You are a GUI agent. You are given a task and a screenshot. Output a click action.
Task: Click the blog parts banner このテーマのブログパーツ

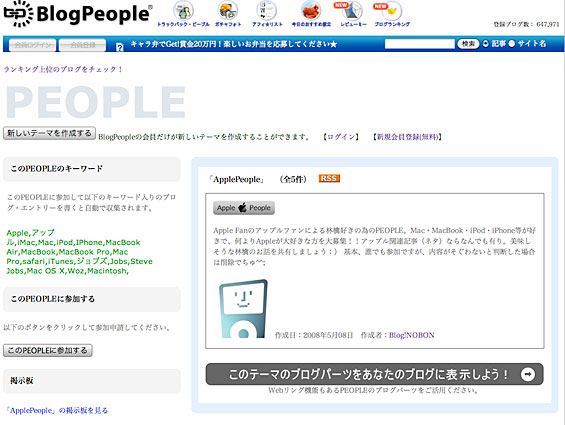click(x=374, y=374)
